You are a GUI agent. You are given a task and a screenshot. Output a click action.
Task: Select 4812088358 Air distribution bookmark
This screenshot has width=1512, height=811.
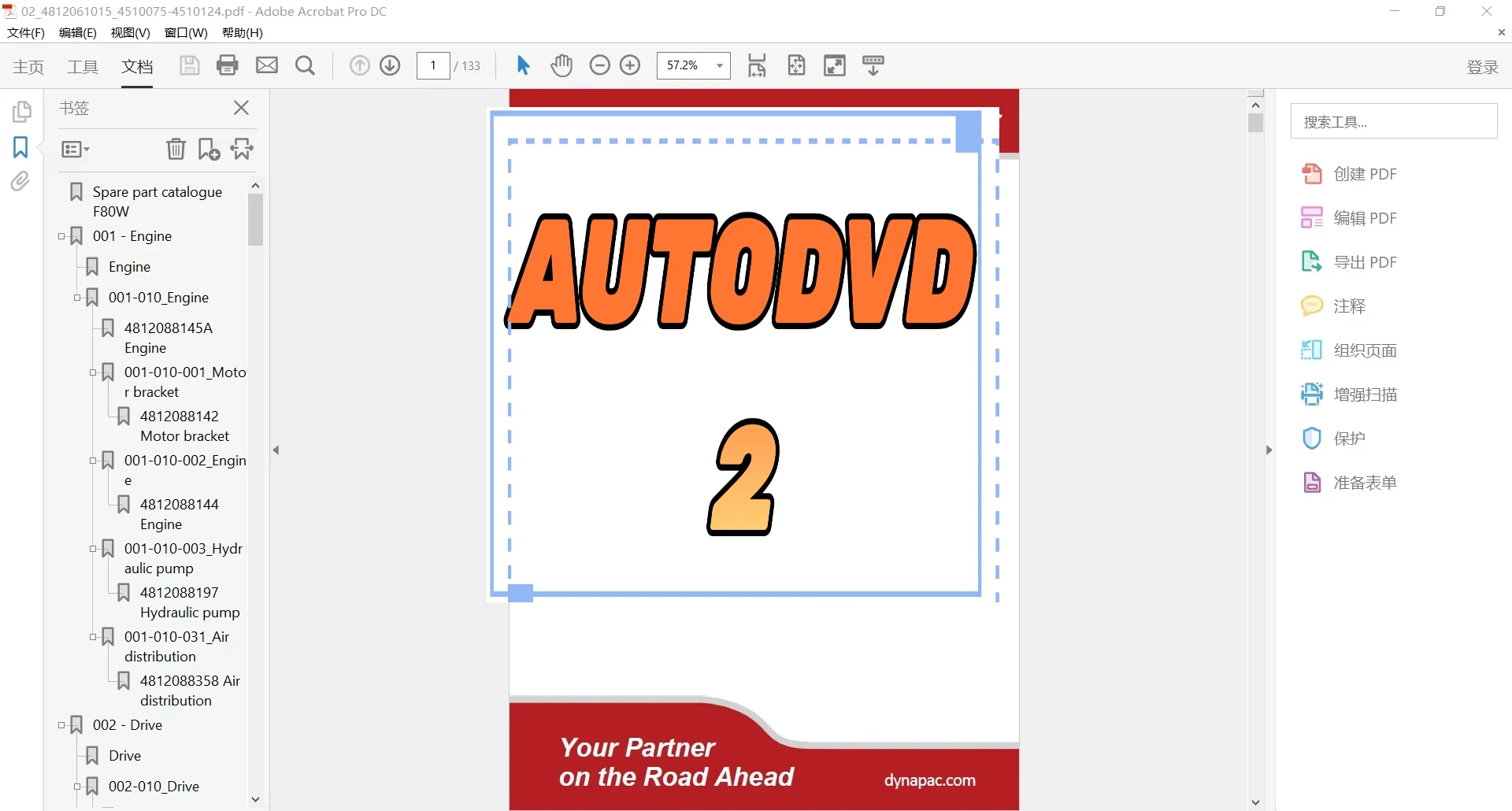[x=189, y=691]
